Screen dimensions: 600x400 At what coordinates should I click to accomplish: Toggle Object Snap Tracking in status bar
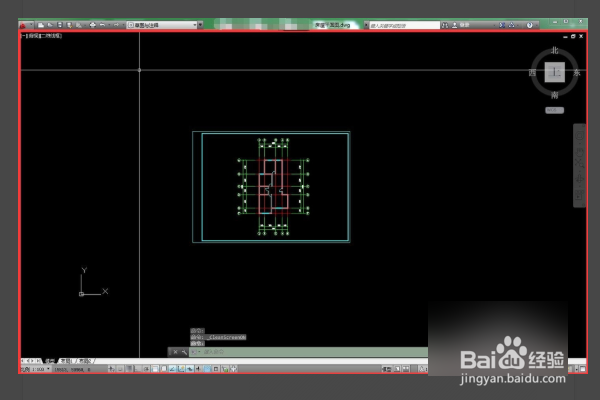tap(173, 369)
